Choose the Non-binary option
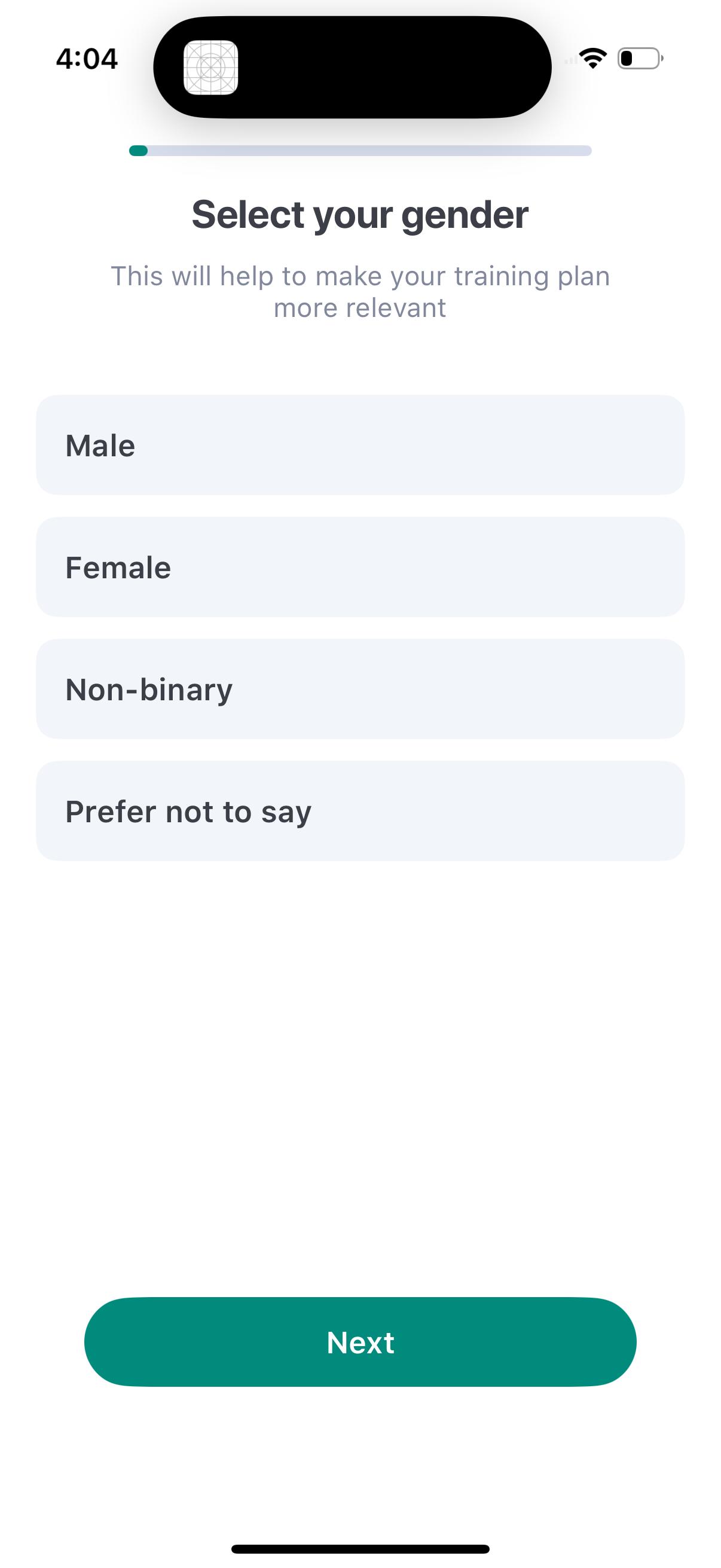This screenshot has height=1568, width=721. pos(360,689)
